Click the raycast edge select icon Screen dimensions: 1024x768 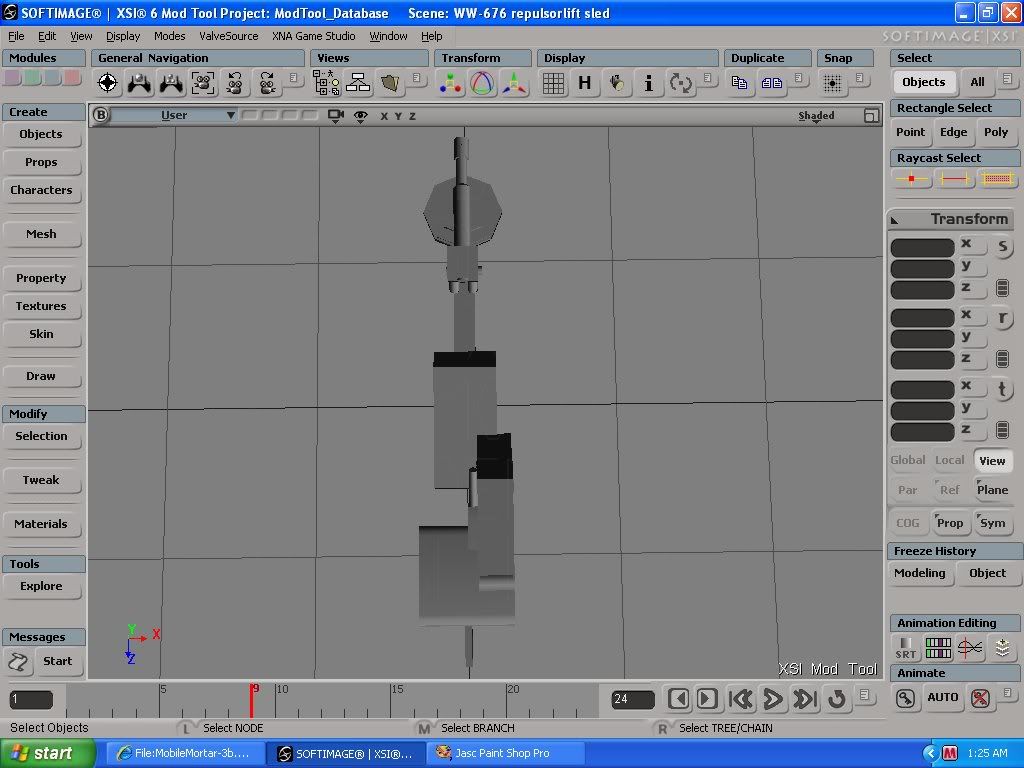coord(954,178)
